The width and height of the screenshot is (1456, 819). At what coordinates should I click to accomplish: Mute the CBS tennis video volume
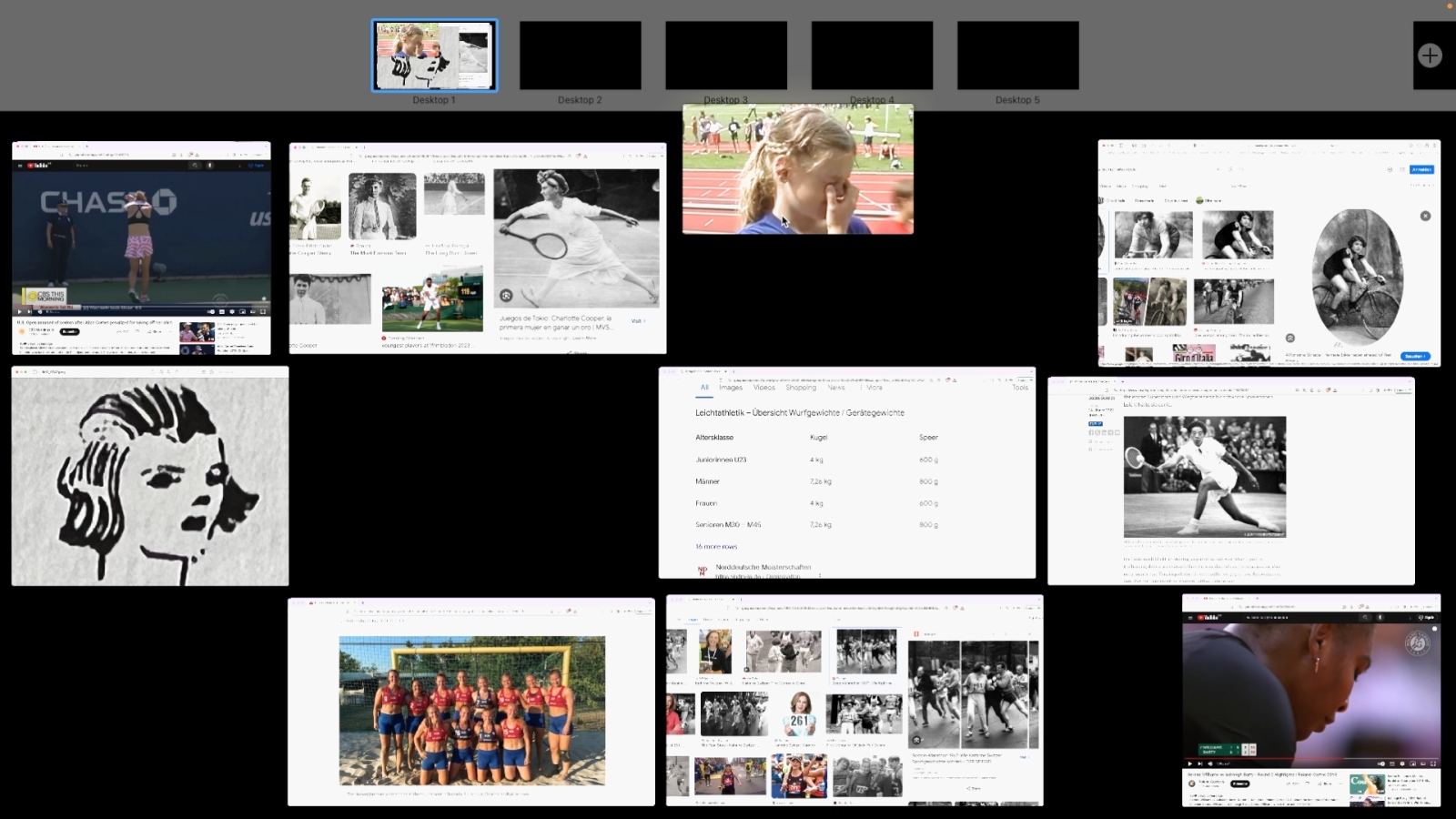click(x=40, y=311)
